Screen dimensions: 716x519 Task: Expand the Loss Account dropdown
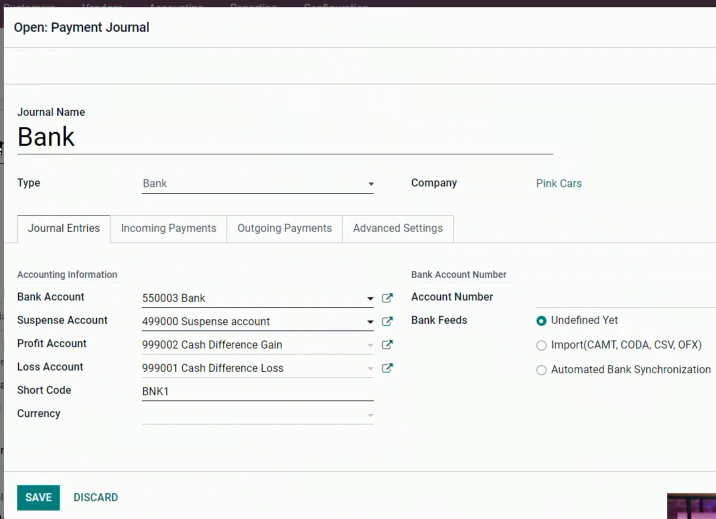click(x=370, y=368)
